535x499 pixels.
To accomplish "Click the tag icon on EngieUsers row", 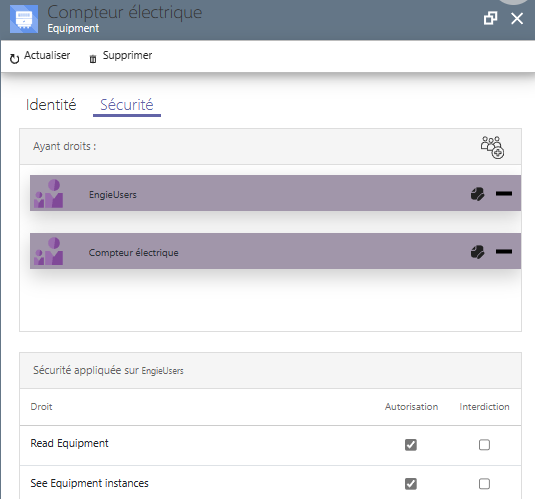I will 477,194.
